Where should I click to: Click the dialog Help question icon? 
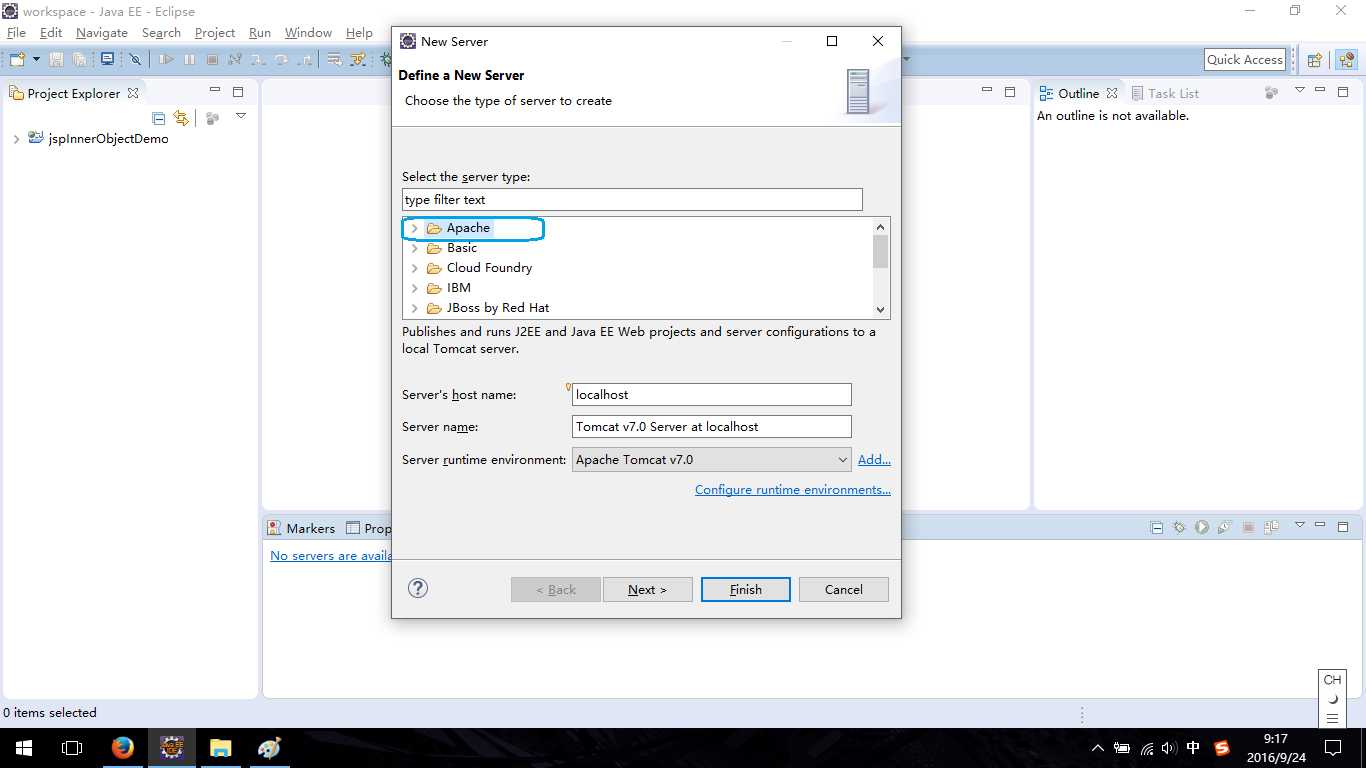click(418, 588)
